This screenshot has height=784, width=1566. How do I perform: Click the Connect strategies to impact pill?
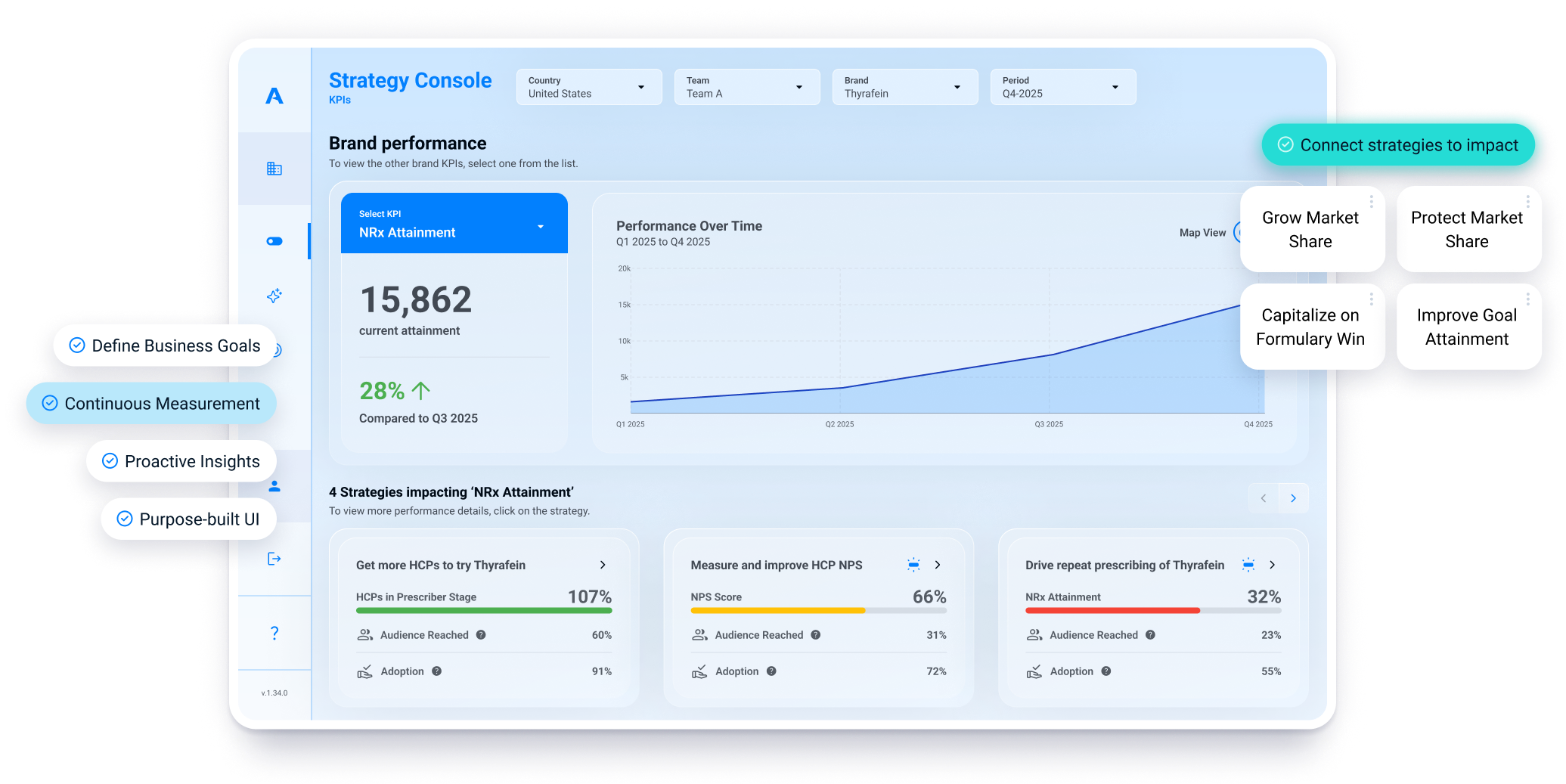[1398, 144]
